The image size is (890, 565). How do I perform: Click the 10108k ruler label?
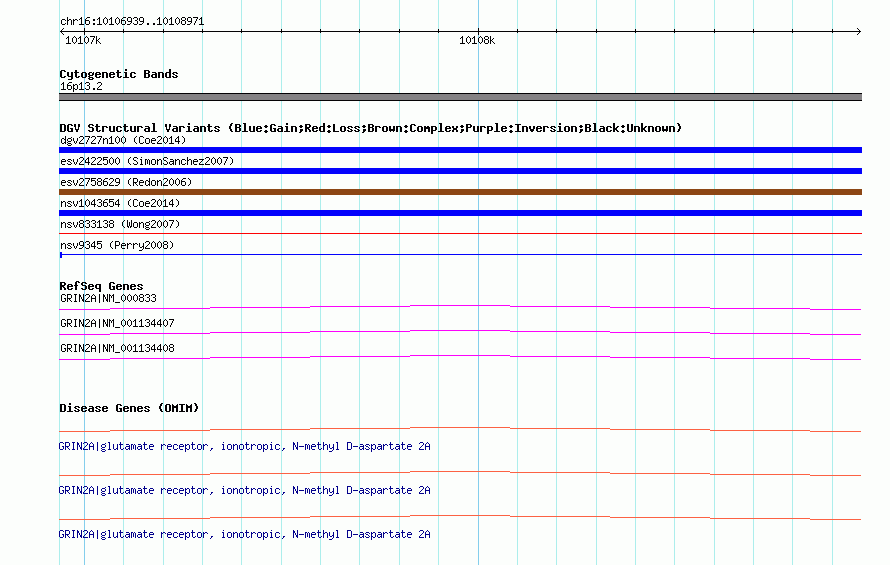[477, 40]
